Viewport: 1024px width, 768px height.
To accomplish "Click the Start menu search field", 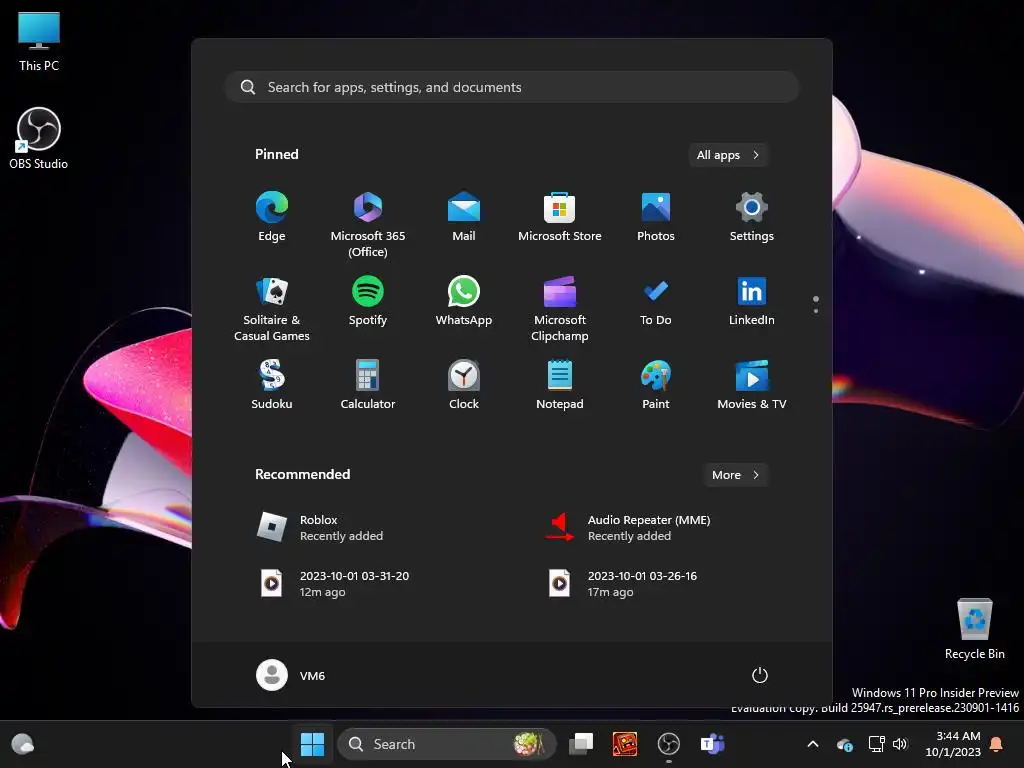I will [512, 87].
